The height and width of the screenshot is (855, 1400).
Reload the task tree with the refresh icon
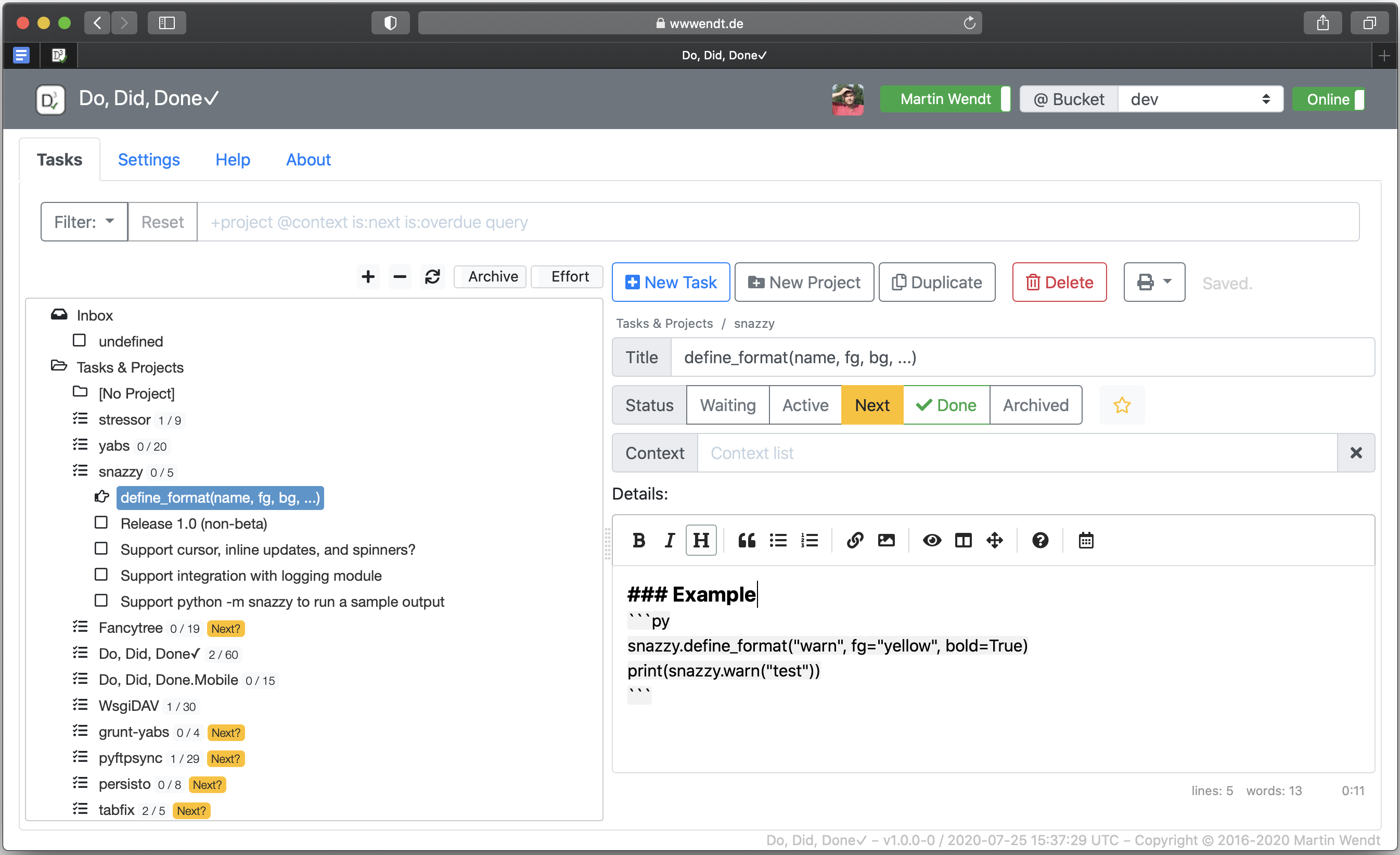432,277
